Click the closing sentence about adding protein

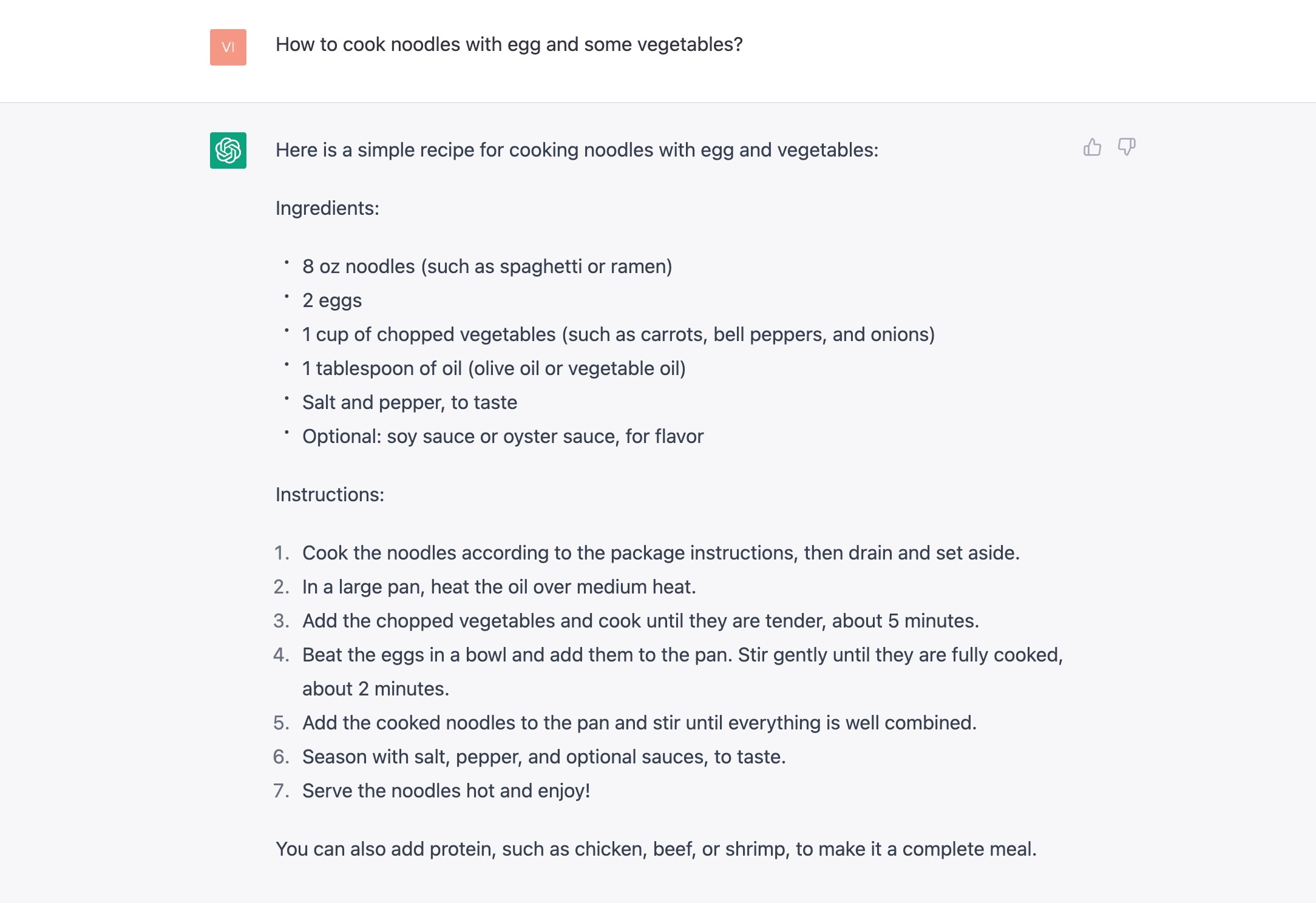[656, 849]
